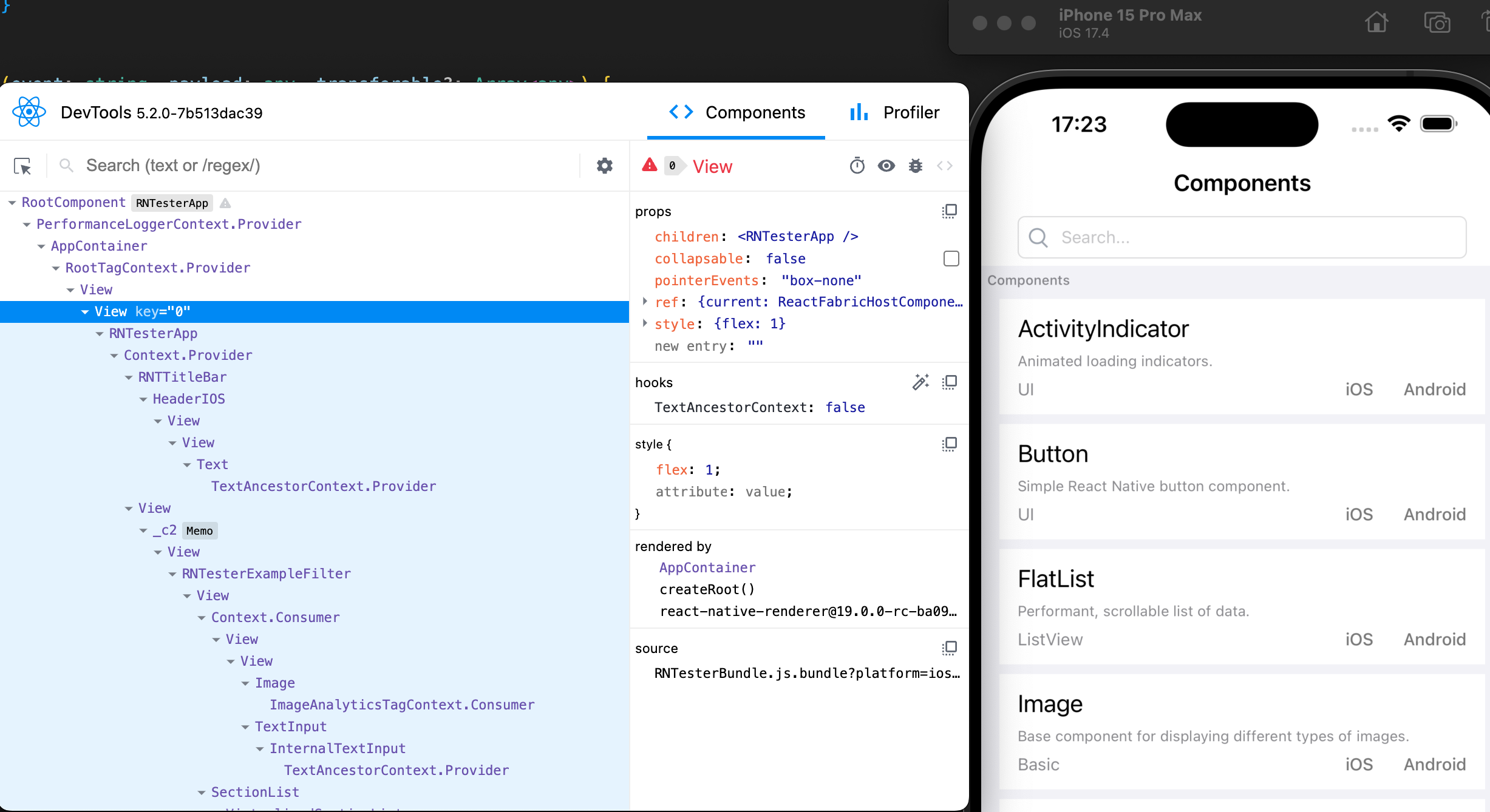Click the React logo in DevTools header
Viewport: 1490px width, 812px height.
pyautogui.click(x=29, y=112)
